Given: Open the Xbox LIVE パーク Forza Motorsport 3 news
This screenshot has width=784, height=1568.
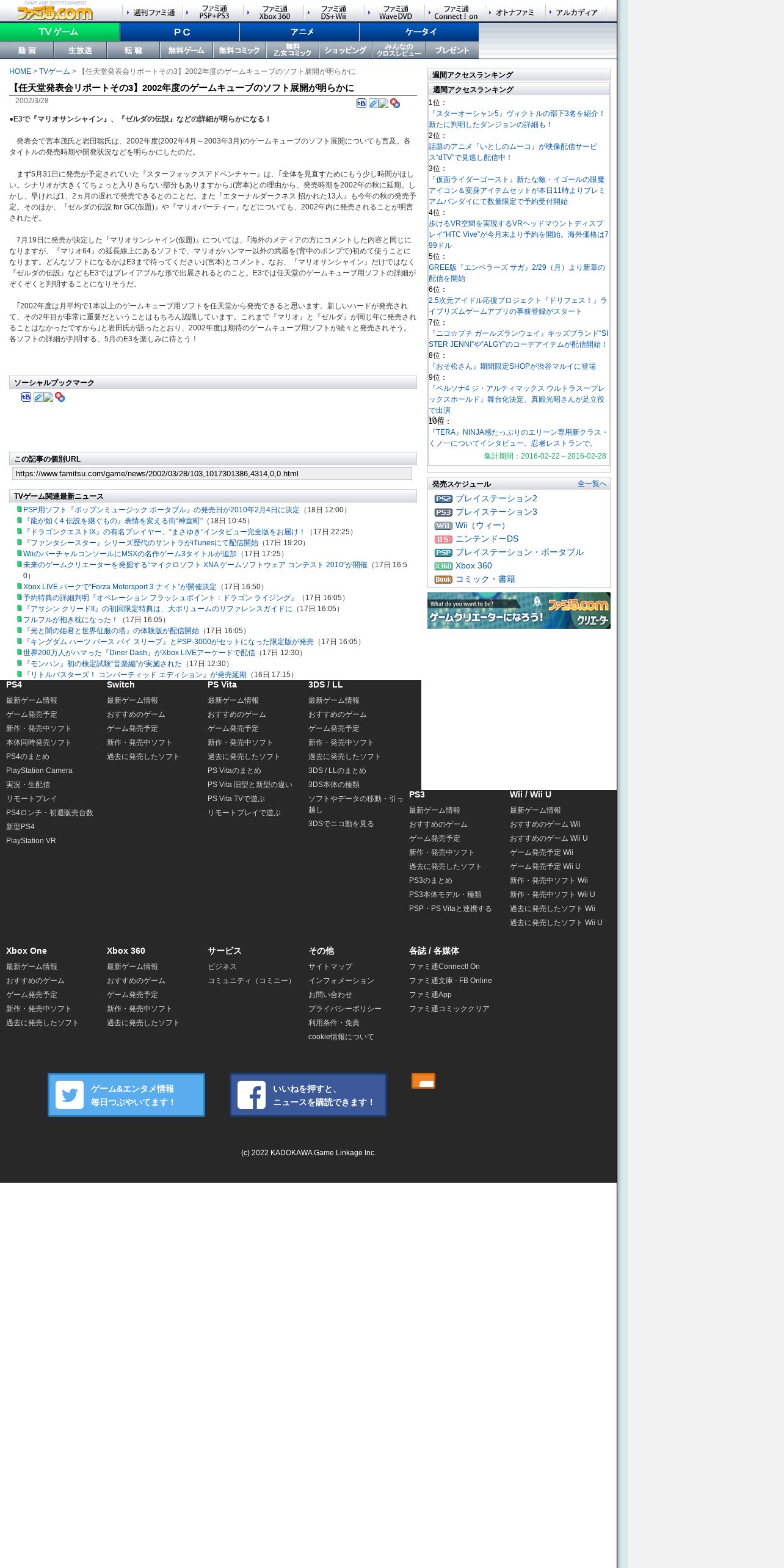Looking at the screenshot, I should (x=120, y=587).
